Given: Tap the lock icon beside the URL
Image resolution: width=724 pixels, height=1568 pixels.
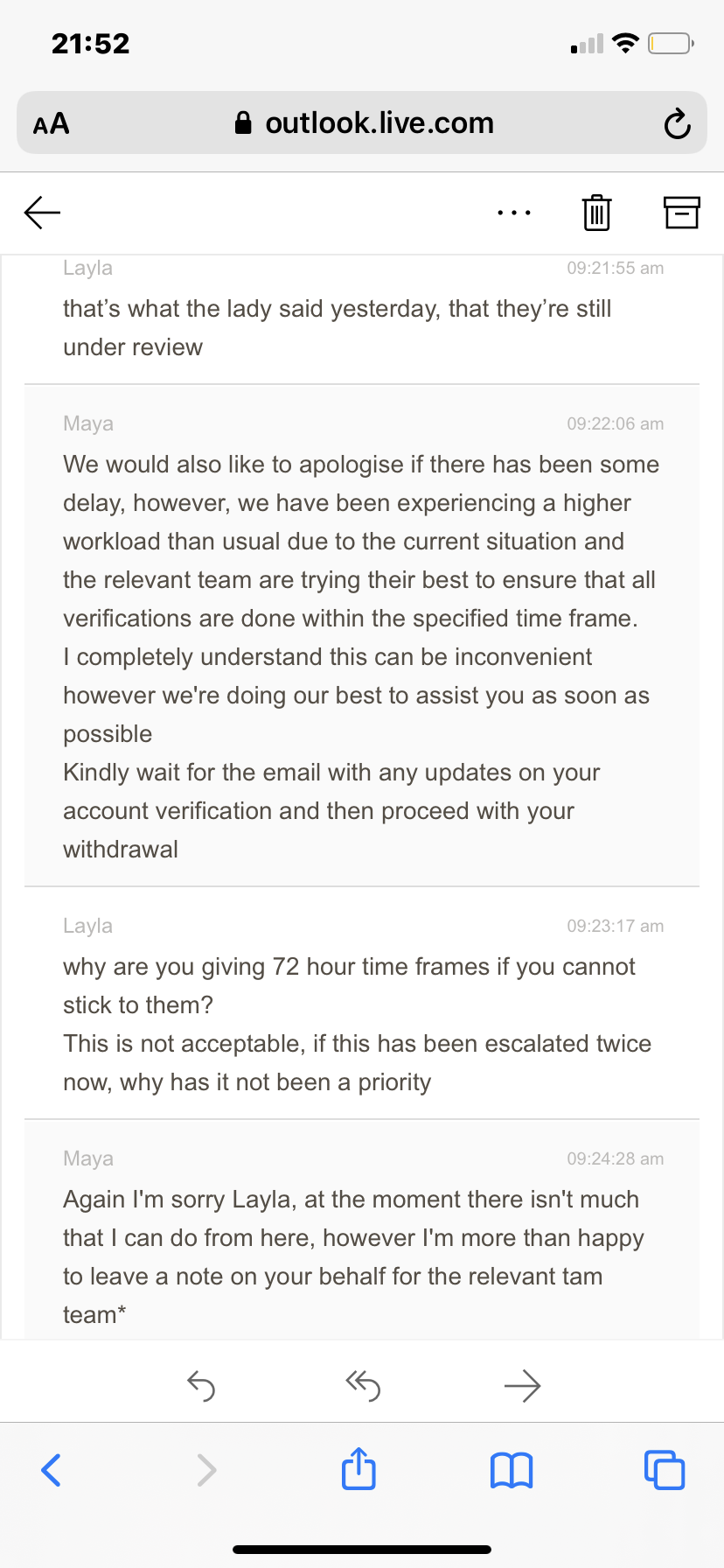Looking at the screenshot, I should pos(243,122).
